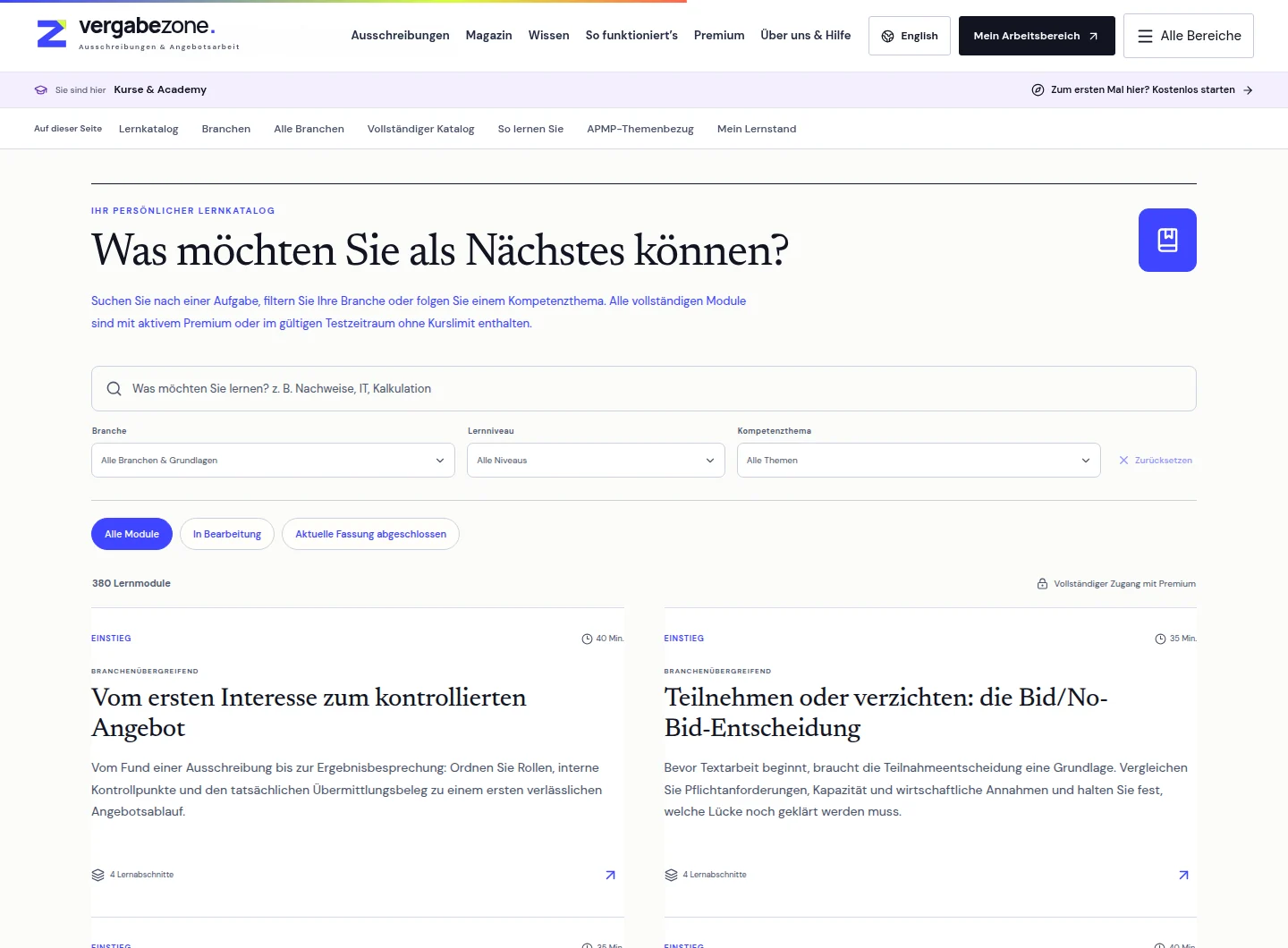Jump to Alle Branchen section

point(309,129)
